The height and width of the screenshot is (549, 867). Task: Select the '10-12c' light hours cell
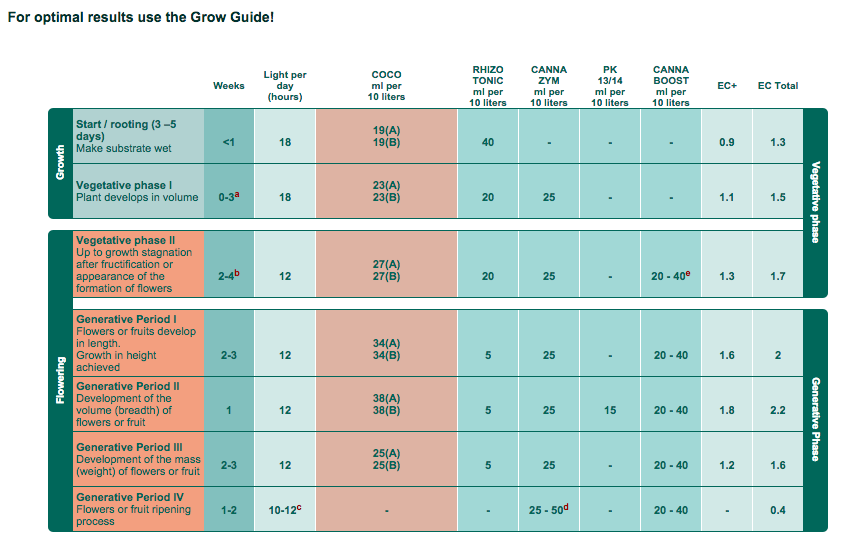[x=285, y=509]
